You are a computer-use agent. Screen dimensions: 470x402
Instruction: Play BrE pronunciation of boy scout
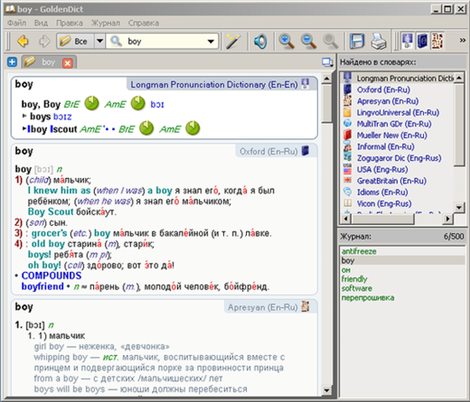pyautogui.click(x=146, y=128)
